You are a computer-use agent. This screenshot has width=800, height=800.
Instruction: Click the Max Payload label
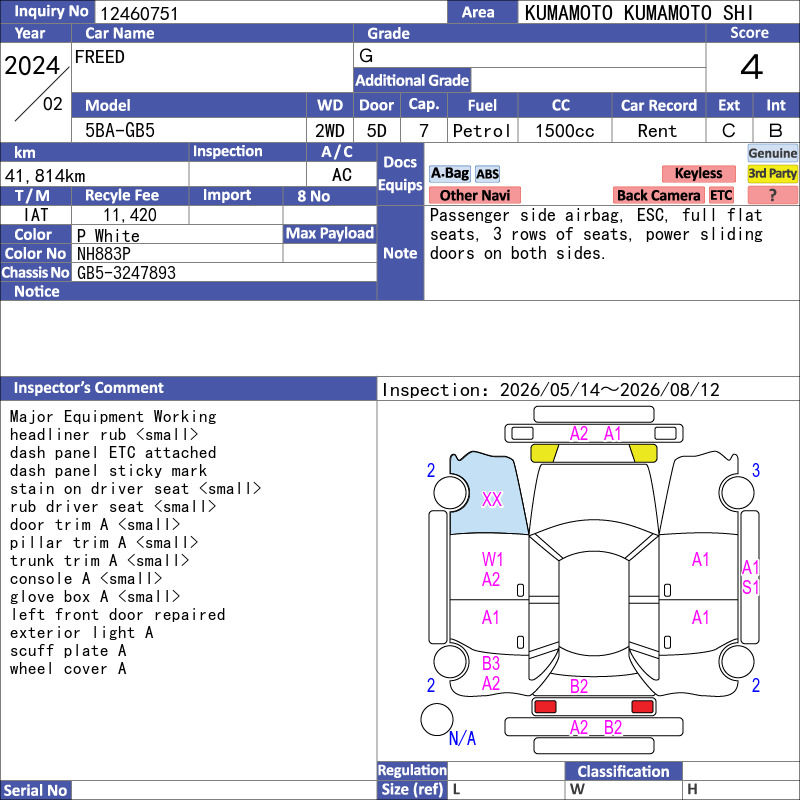pyautogui.click(x=330, y=234)
